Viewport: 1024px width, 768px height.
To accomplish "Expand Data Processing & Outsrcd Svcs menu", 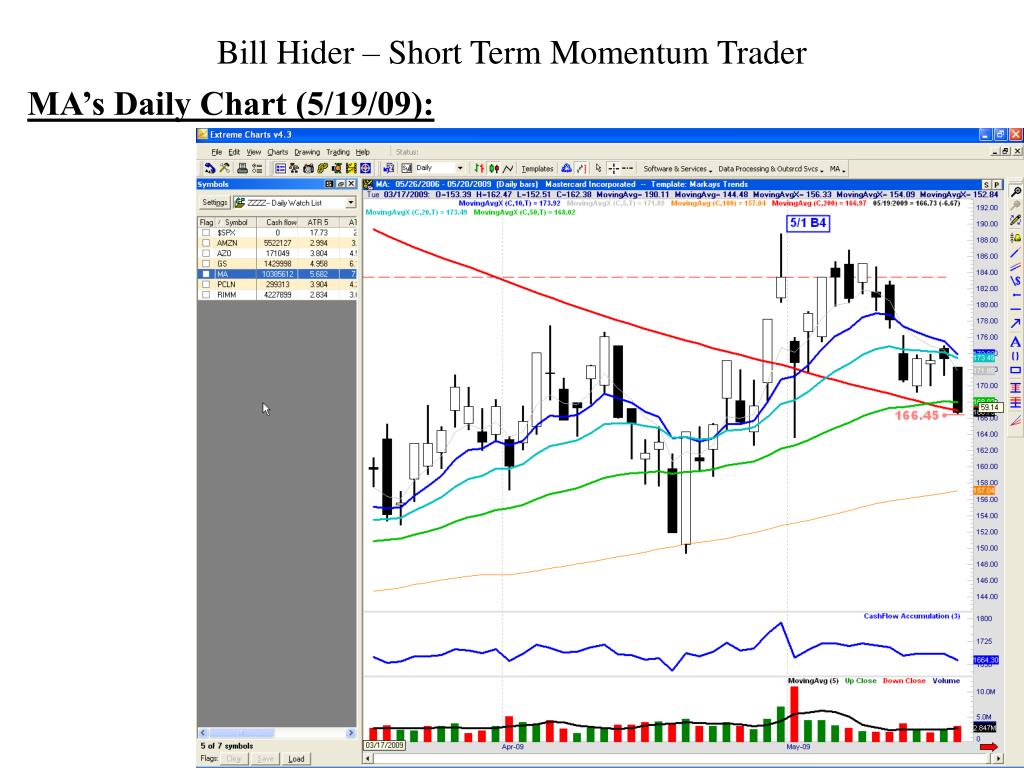I will 771,168.
